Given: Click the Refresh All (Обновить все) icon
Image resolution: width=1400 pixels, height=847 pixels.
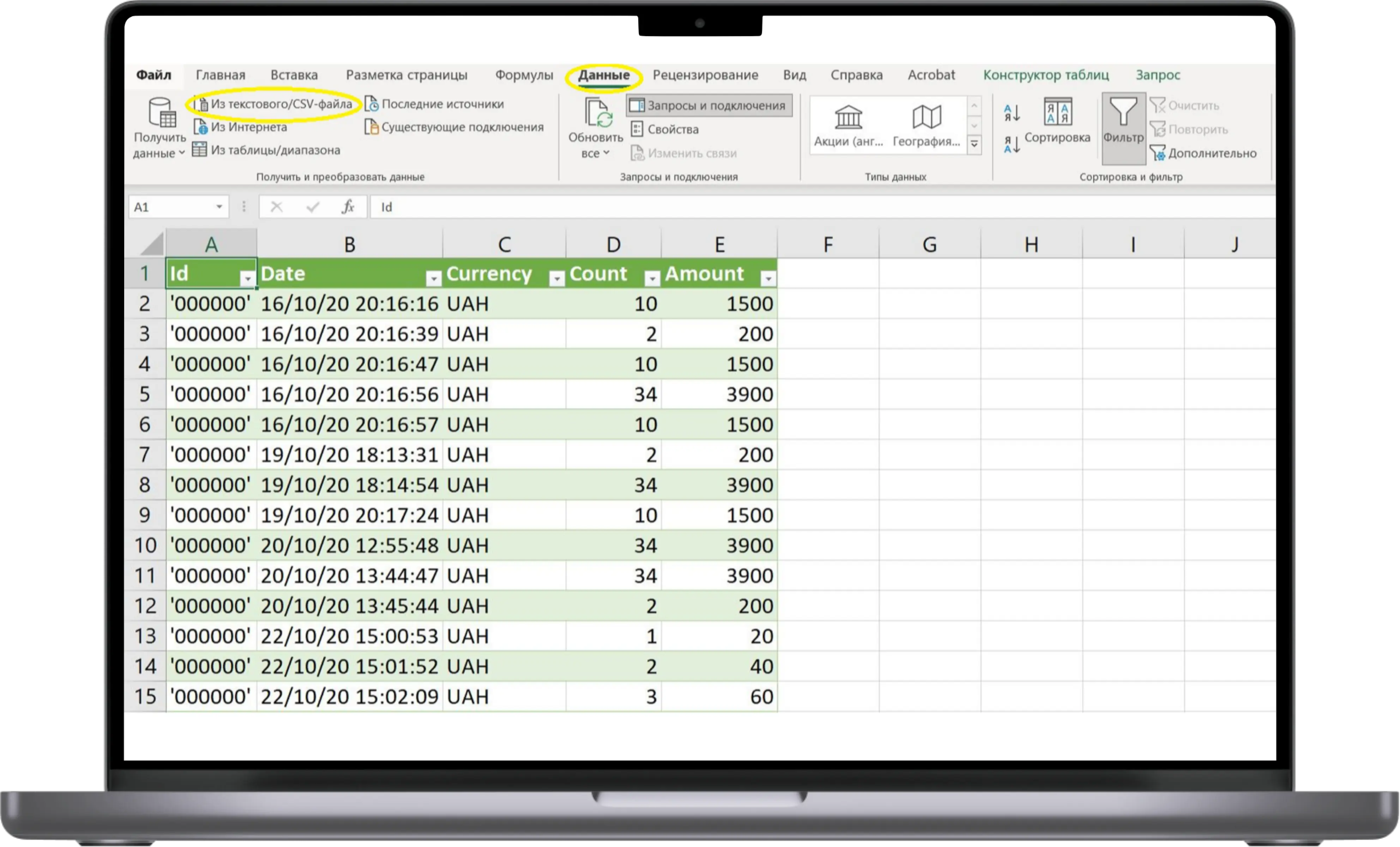Looking at the screenshot, I should pos(598,113).
